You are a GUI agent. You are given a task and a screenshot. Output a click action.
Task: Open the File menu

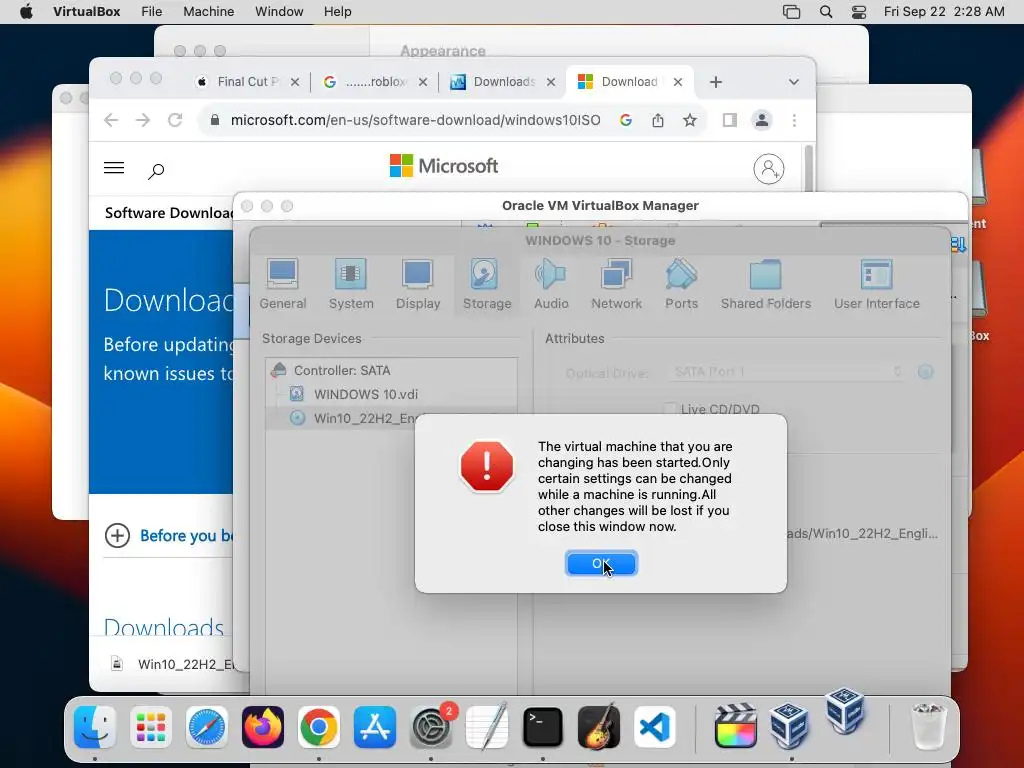pyautogui.click(x=152, y=12)
